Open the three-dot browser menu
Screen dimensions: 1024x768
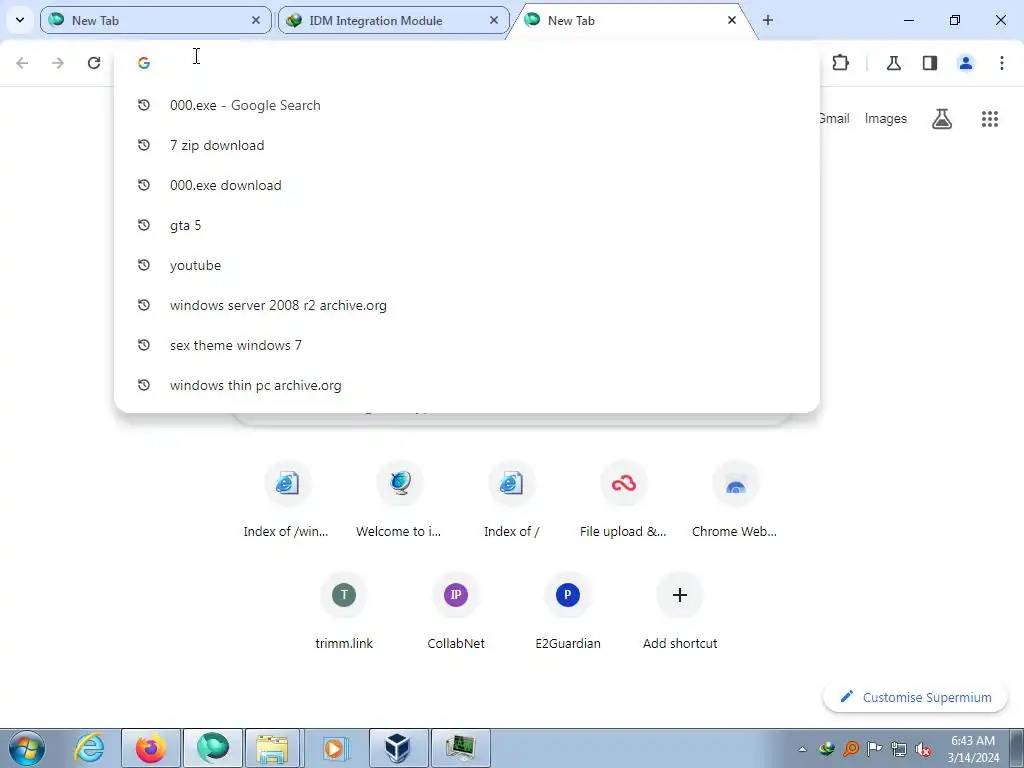point(1002,63)
